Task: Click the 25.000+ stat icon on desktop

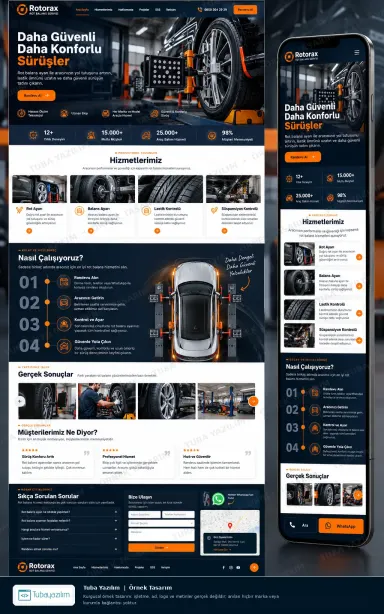Action: pyautogui.click(x=146, y=135)
